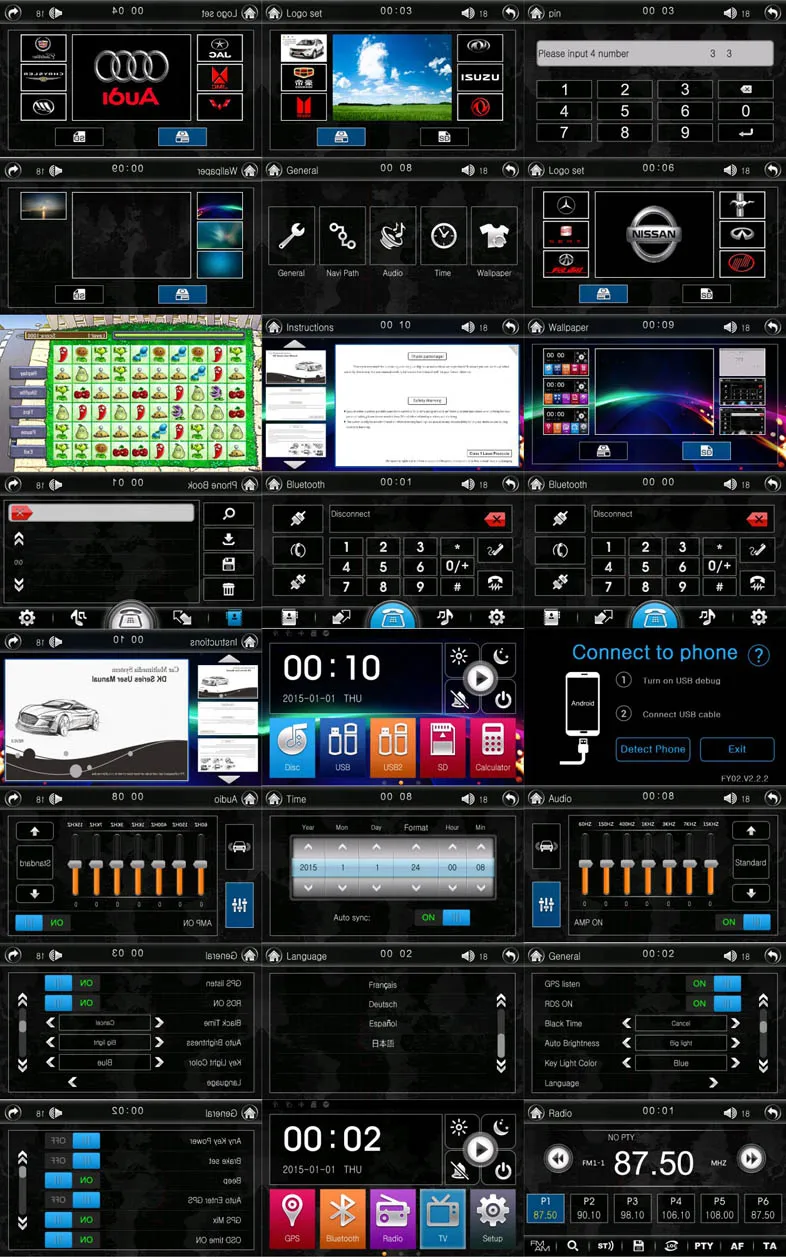Open the help question mark on Connect to phone

(x=759, y=656)
